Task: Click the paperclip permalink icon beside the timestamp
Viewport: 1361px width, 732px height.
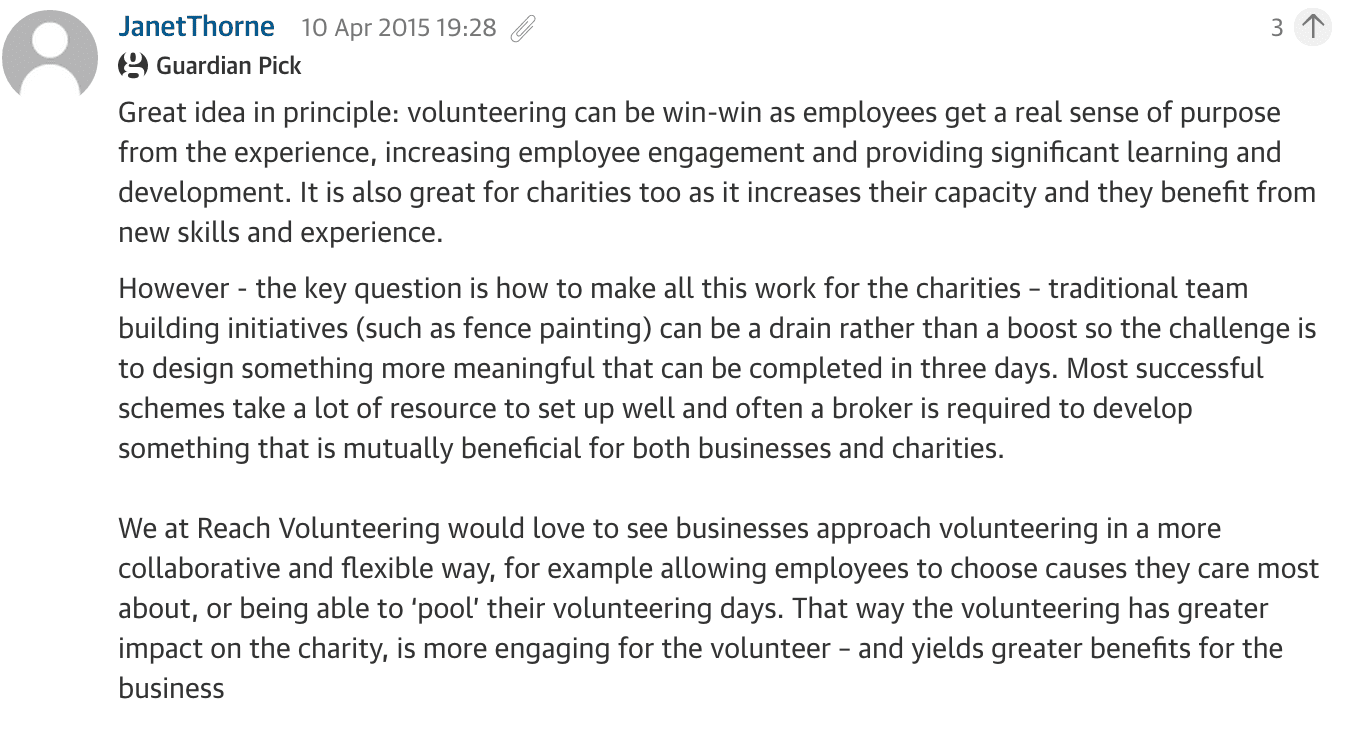Action: [523, 29]
